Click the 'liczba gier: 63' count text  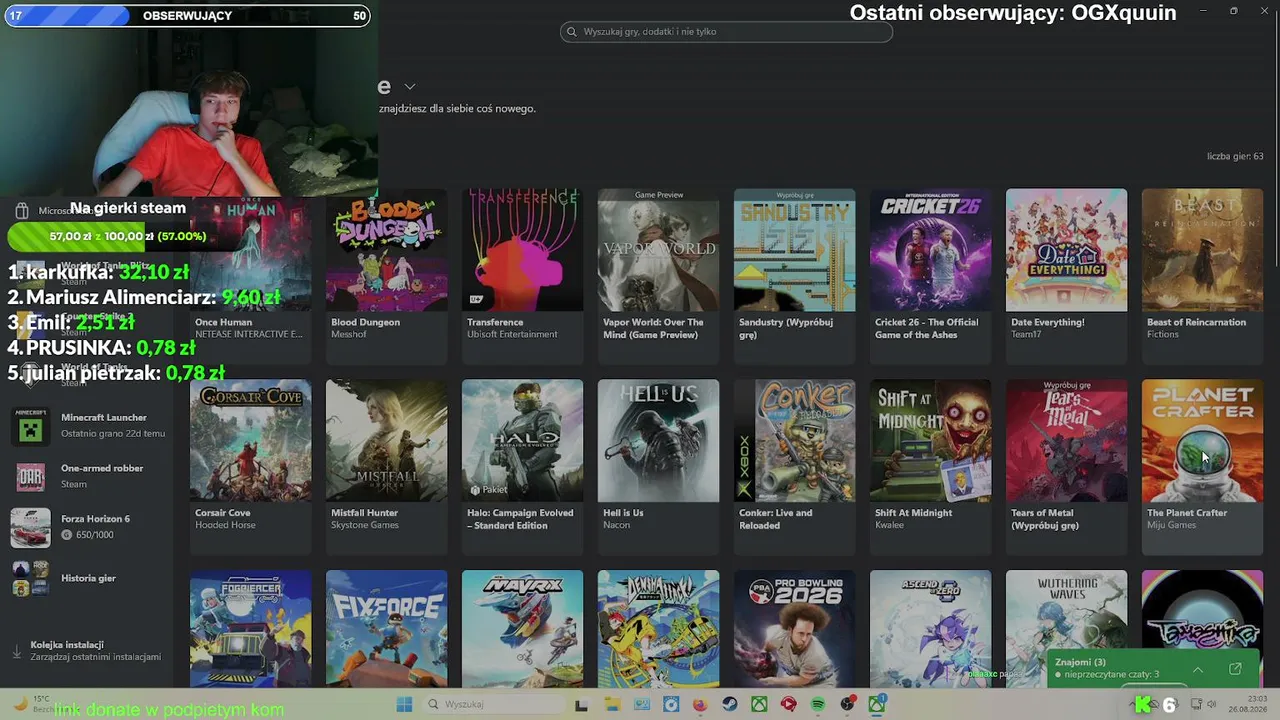click(1235, 157)
